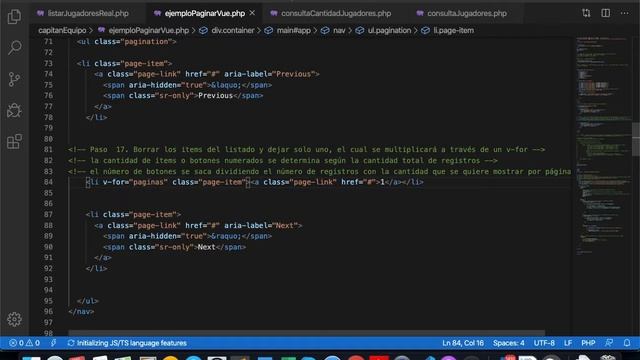
Task: Open the Manage gear icon
Action: point(14,319)
